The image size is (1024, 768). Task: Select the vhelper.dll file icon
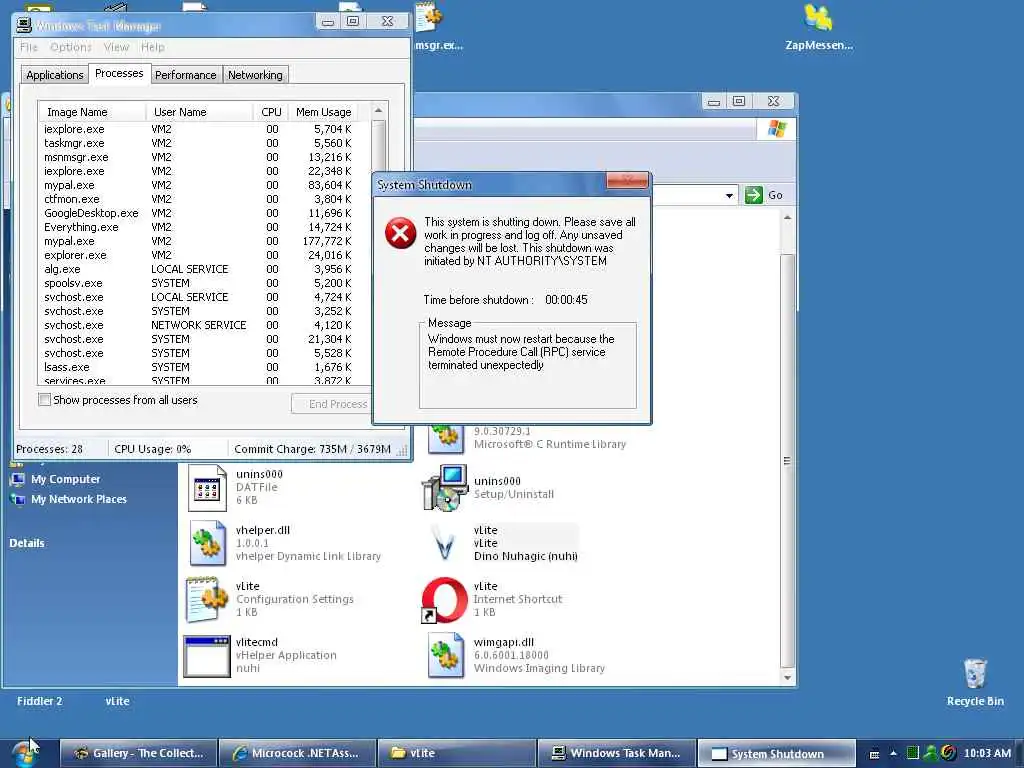point(207,543)
